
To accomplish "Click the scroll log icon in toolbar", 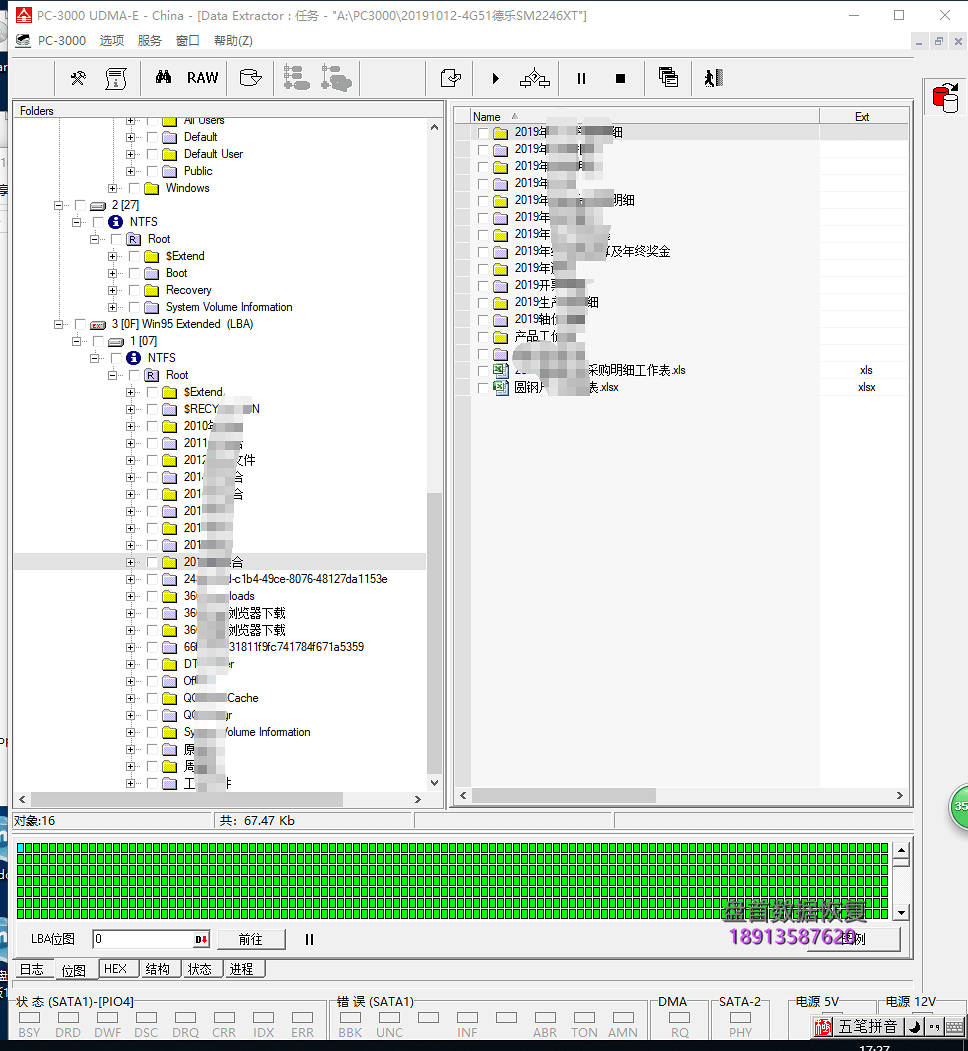I will [116, 78].
